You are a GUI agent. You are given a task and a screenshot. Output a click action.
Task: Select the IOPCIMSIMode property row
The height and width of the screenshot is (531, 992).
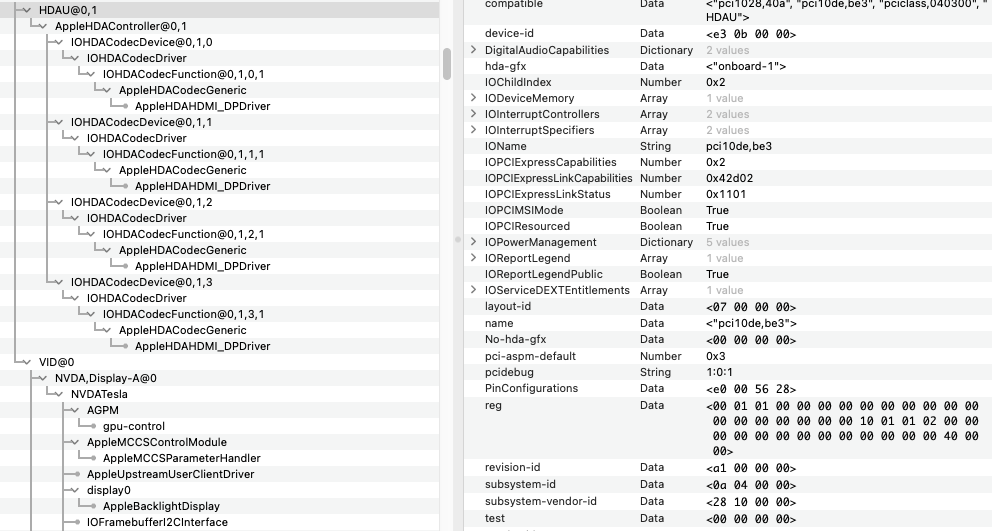point(728,210)
